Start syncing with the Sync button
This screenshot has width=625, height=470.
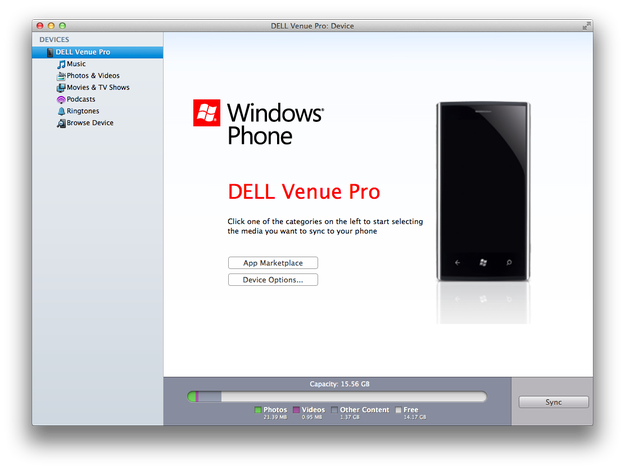click(554, 402)
